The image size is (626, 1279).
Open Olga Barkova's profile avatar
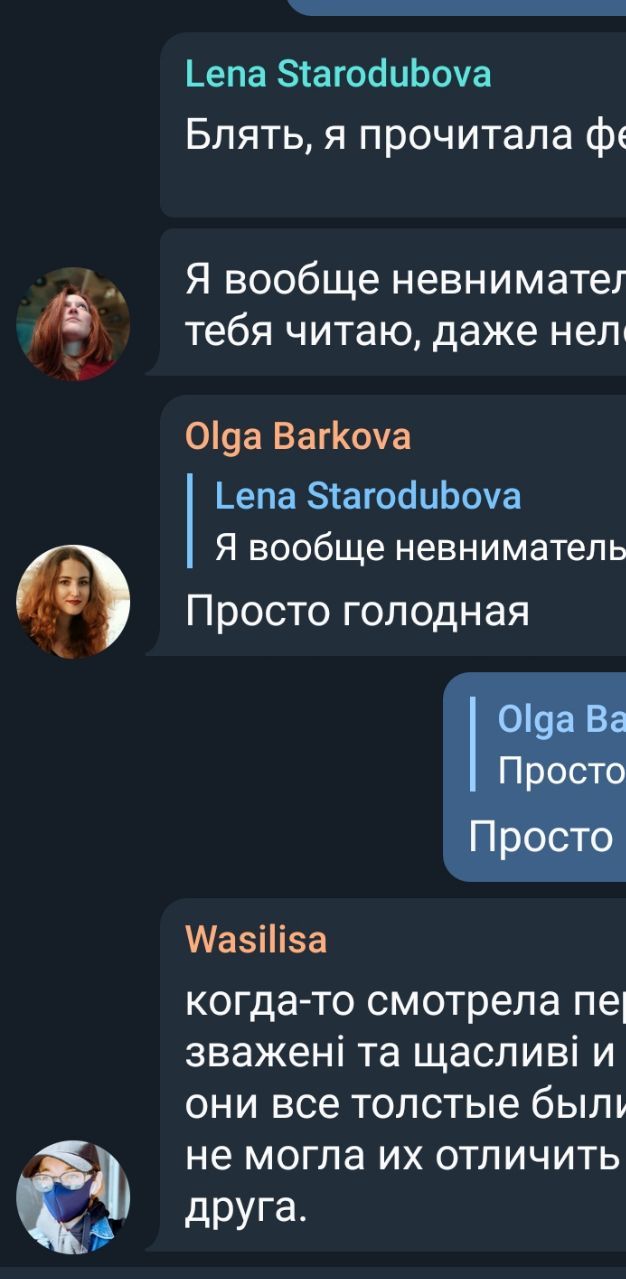pyautogui.click(x=73, y=602)
